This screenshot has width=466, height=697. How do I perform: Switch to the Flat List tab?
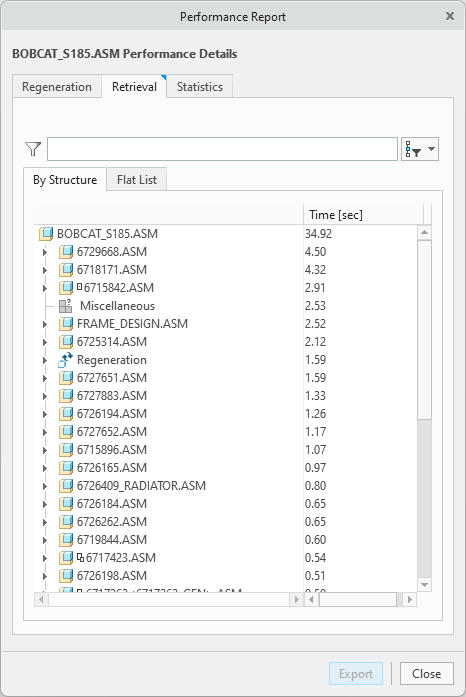point(137,180)
